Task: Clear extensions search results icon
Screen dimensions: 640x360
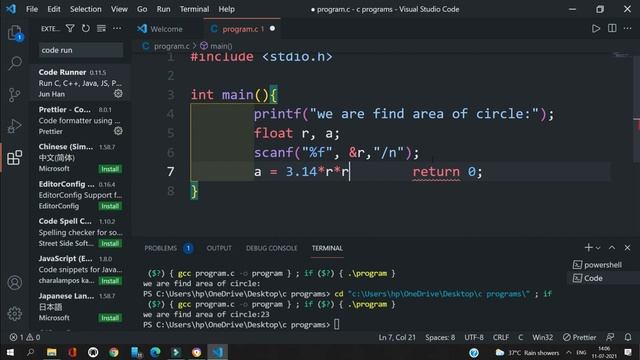Action: point(101,28)
